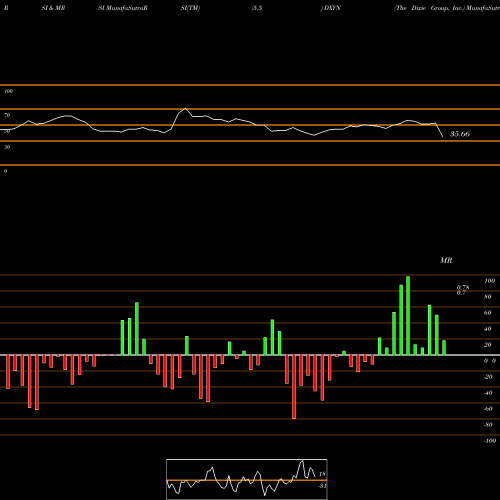The image size is (500, 500).
Task: Click the -80 label on MR axis
Action: [488, 425]
